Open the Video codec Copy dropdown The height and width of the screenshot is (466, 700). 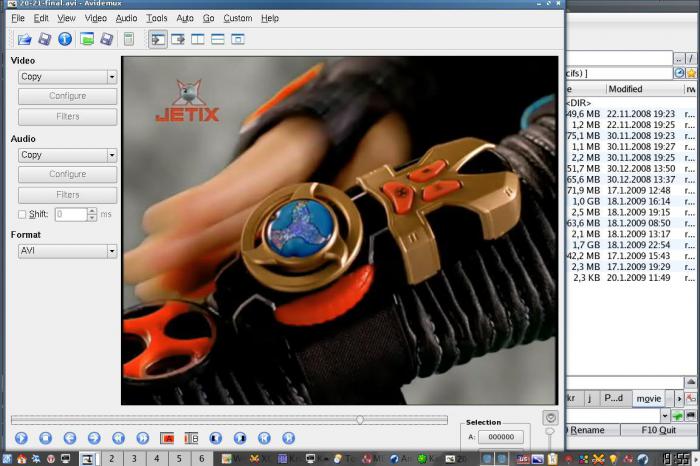tap(67, 77)
